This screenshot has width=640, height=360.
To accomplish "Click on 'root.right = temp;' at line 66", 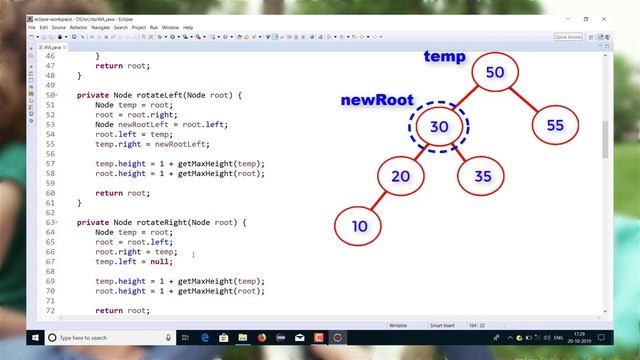I will (x=136, y=252).
